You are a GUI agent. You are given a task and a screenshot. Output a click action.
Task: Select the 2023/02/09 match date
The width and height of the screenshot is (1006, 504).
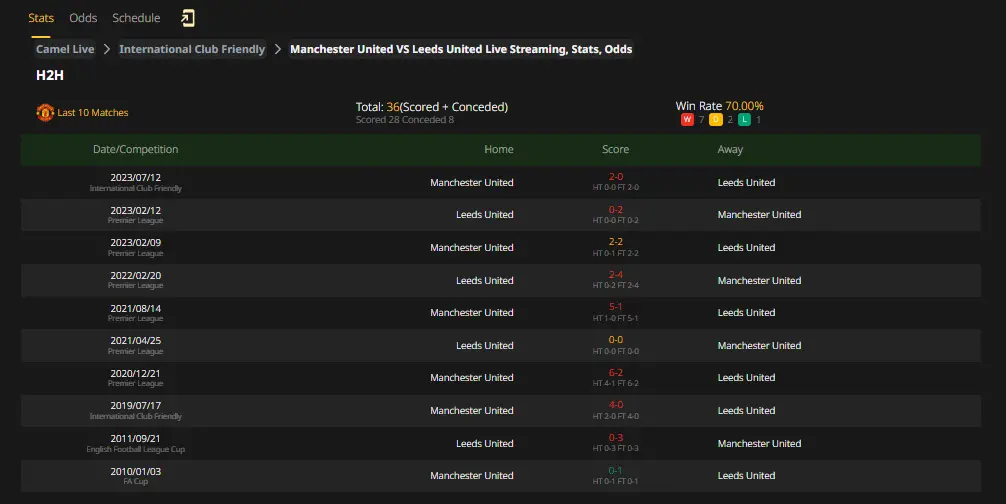click(x=135, y=242)
